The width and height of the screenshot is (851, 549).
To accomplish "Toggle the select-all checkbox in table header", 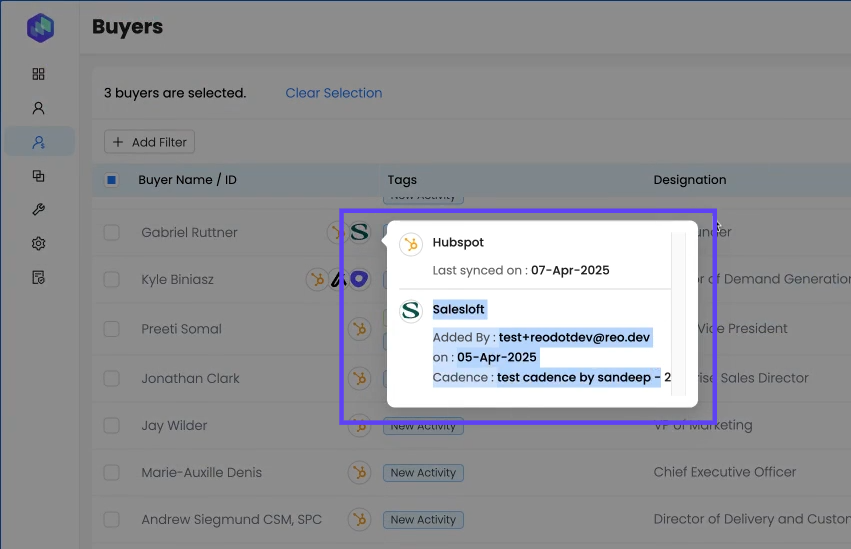I will 111,180.
